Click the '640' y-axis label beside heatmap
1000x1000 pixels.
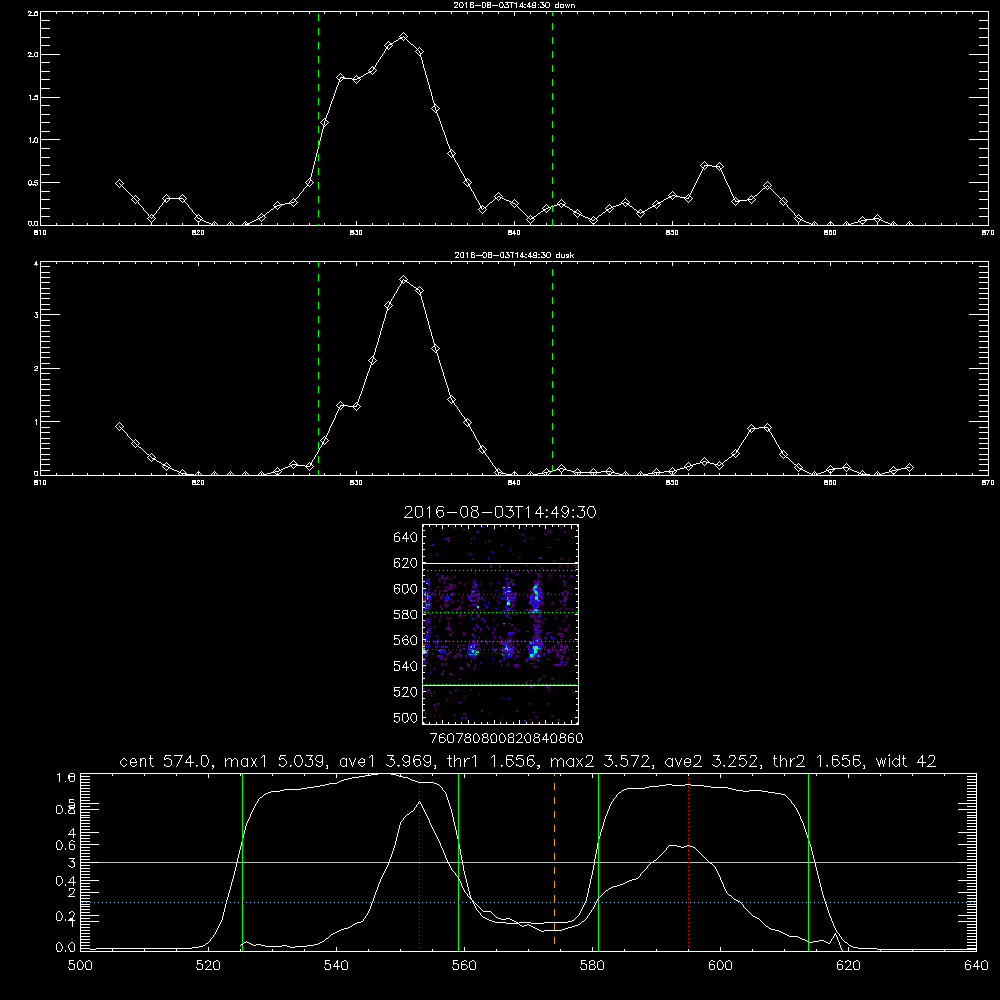click(406, 538)
